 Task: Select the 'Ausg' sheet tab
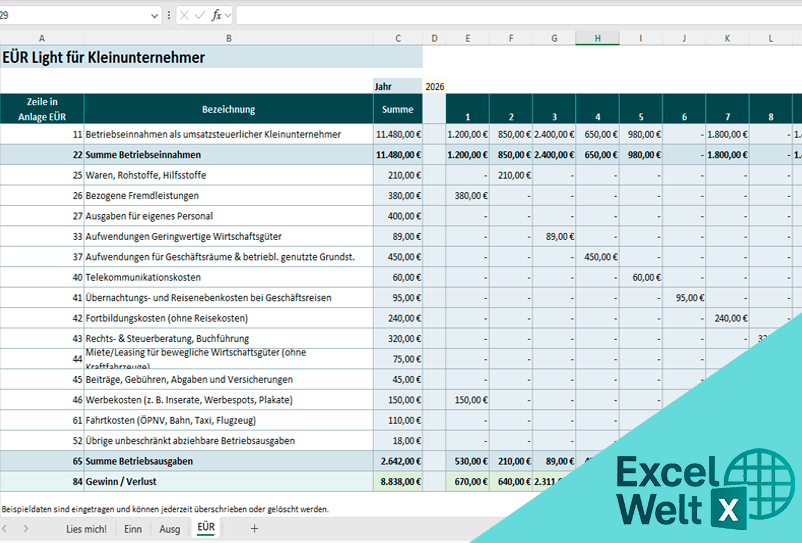click(169, 528)
